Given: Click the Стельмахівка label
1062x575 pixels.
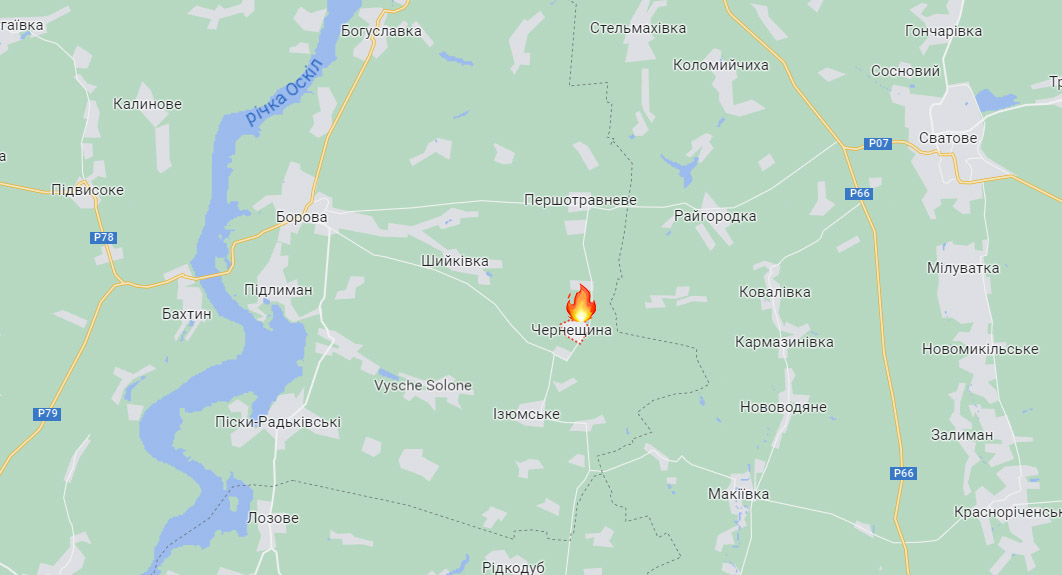Looking at the screenshot, I should coord(637,28).
